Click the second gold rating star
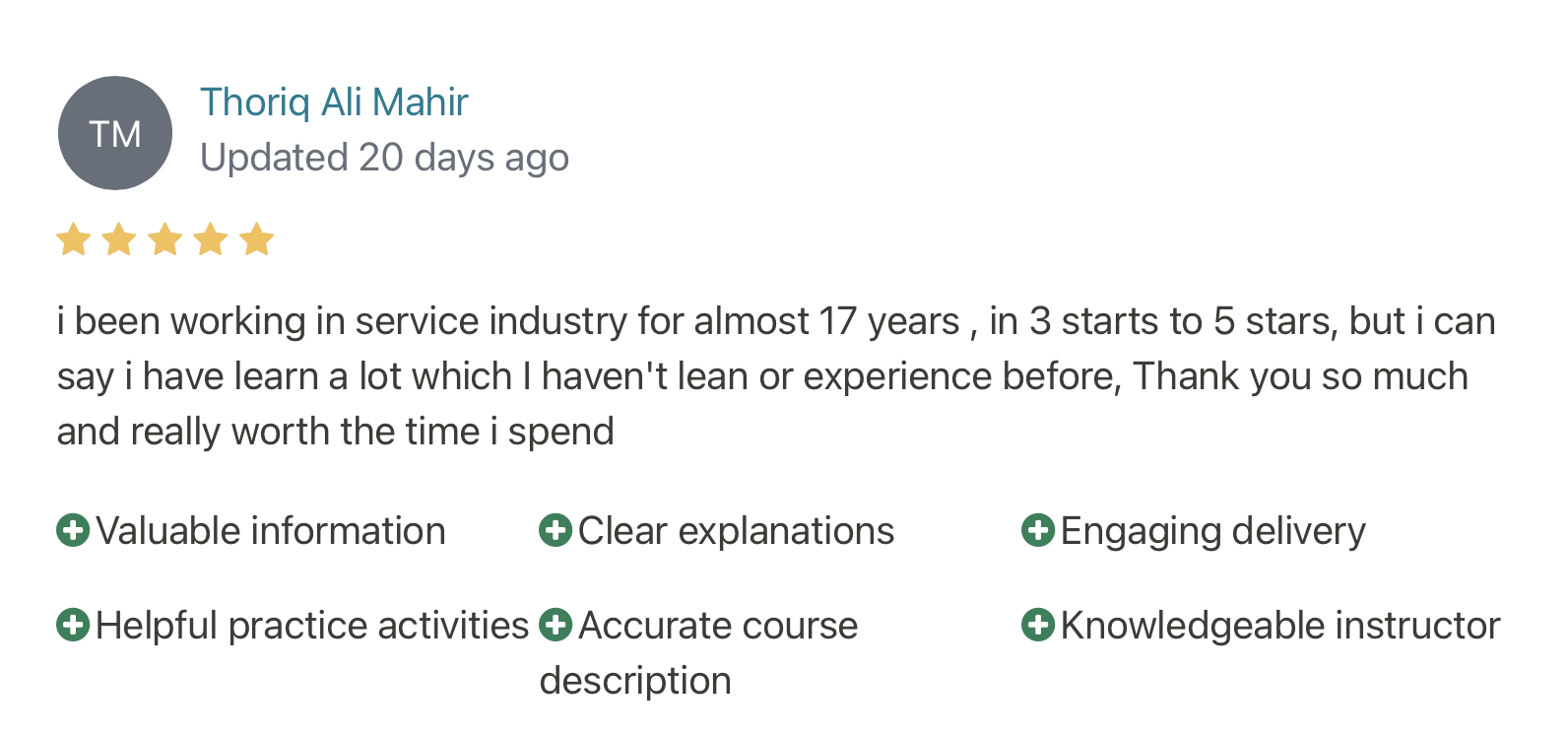This screenshot has height=739, width=1568. (119, 239)
